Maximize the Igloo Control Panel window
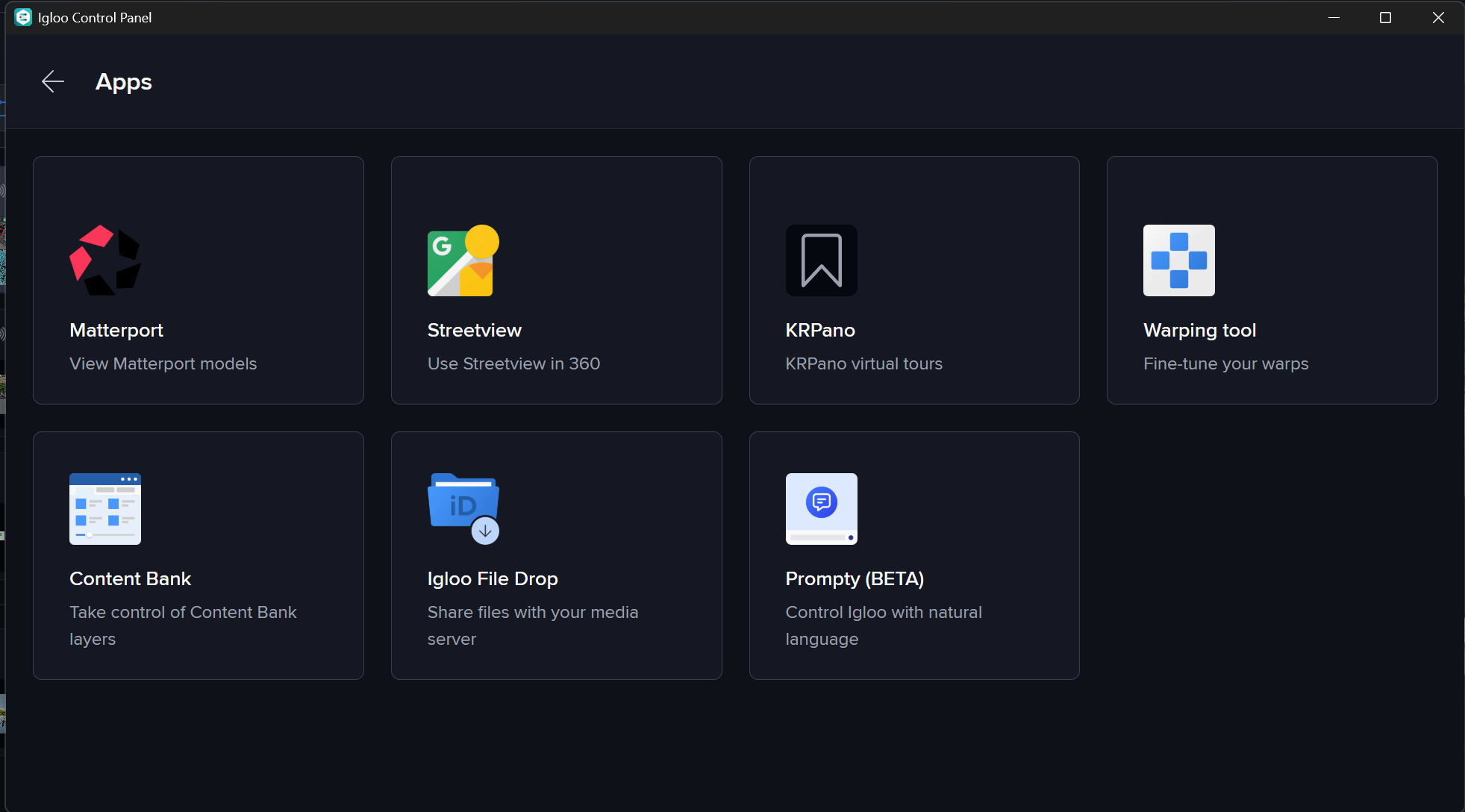The image size is (1465, 812). point(1385,17)
